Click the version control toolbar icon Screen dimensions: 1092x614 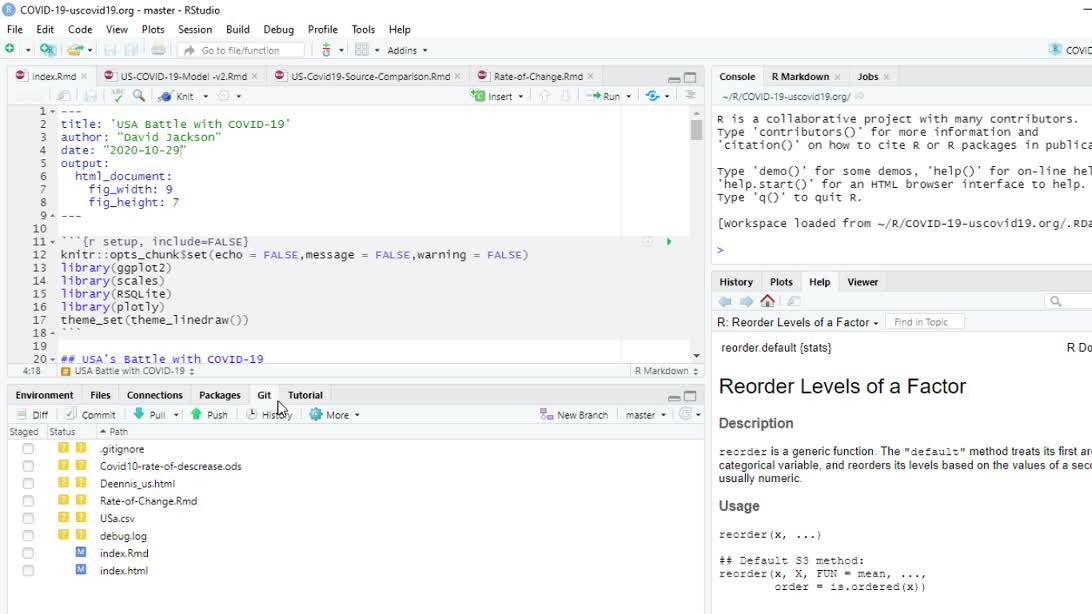tap(326, 49)
